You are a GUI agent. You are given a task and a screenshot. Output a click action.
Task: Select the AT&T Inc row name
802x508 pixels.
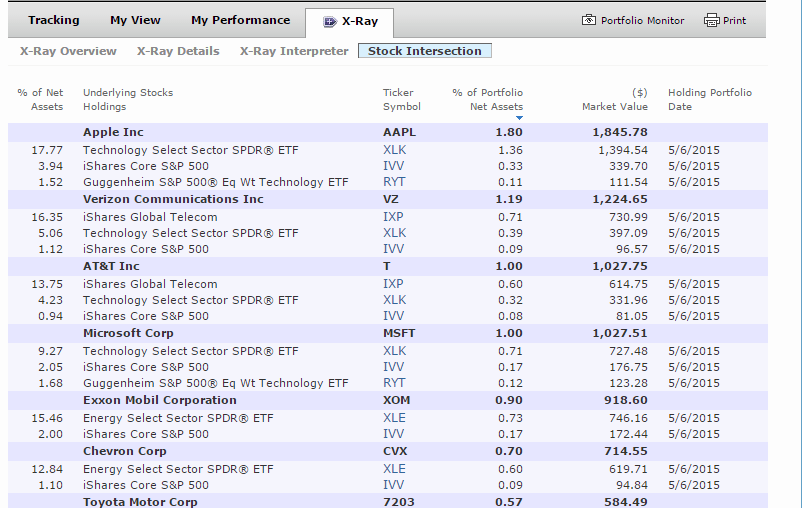[111, 266]
